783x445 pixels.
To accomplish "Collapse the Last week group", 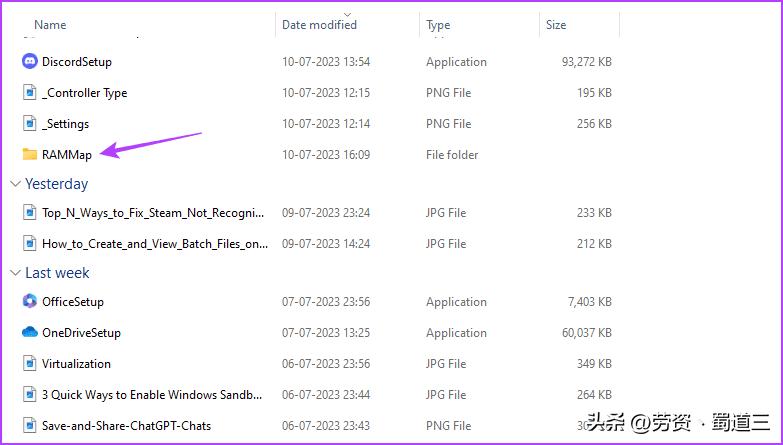I will coord(16,273).
